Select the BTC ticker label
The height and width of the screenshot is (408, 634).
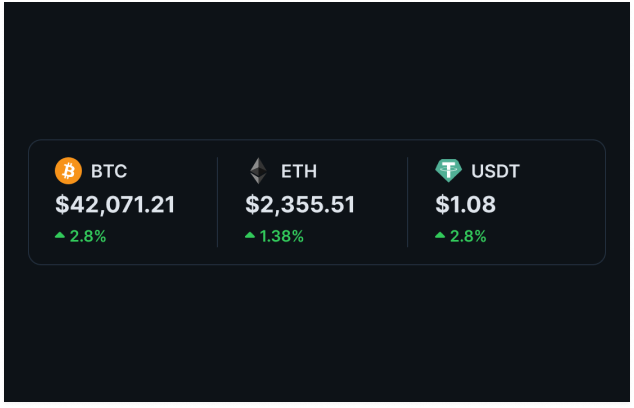[x=109, y=171]
